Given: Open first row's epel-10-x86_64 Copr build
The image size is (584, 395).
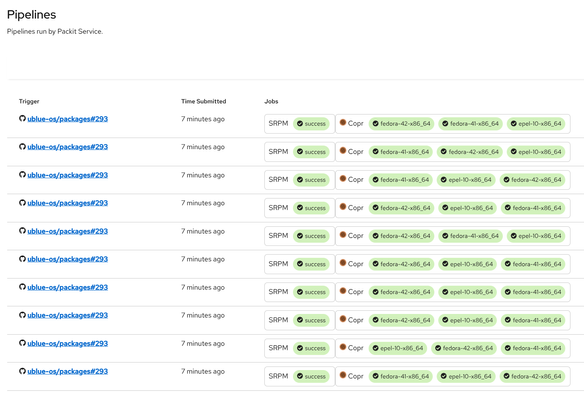Looking at the screenshot, I should click(536, 124).
